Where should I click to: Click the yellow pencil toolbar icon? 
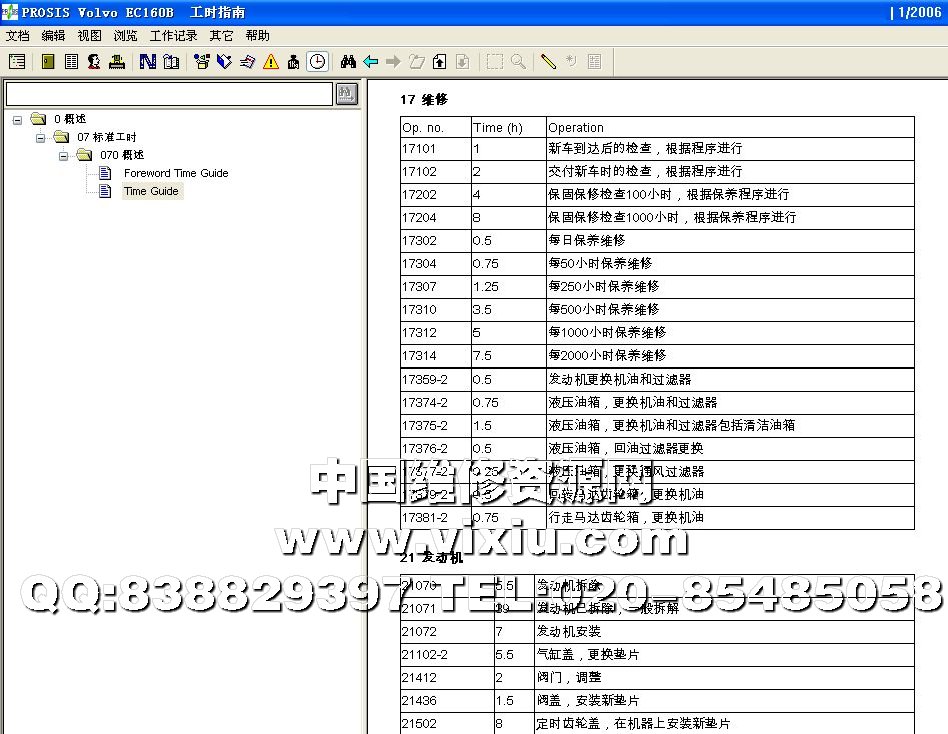point(548,62)
